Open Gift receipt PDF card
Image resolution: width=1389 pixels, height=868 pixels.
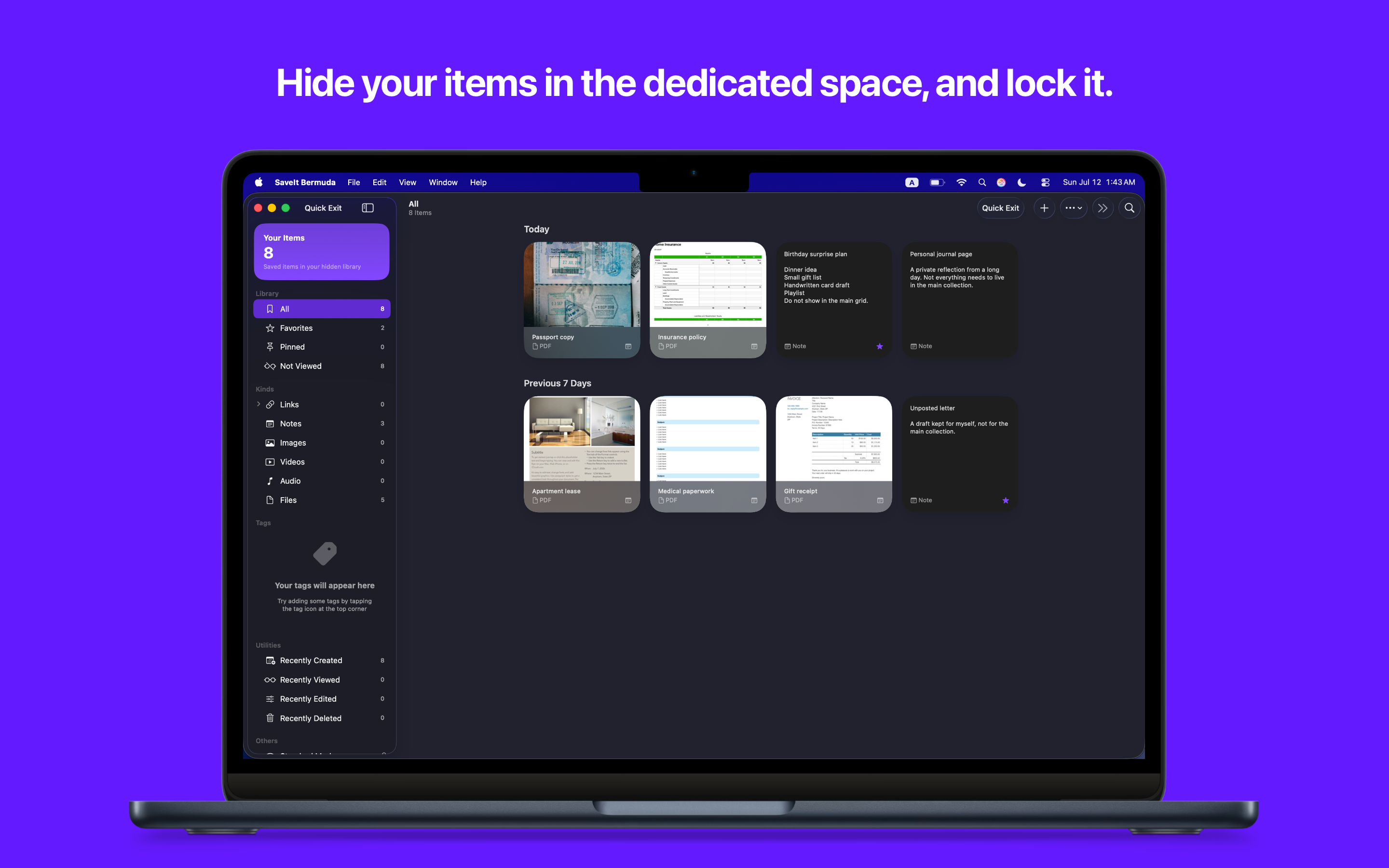tap(833, 454)
